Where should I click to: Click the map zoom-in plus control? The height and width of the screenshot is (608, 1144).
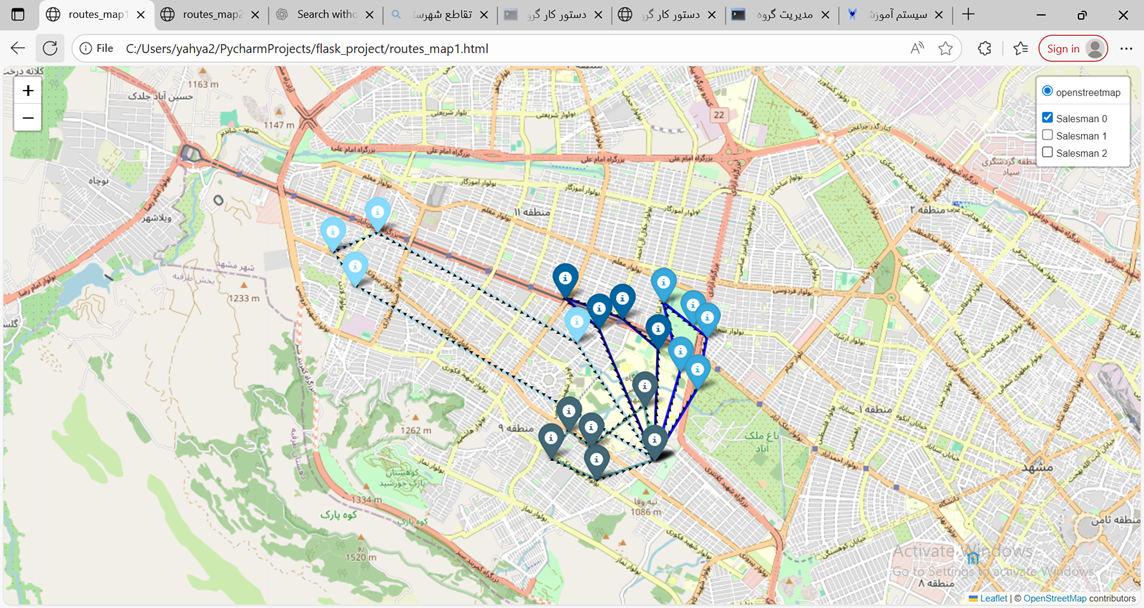27,90
